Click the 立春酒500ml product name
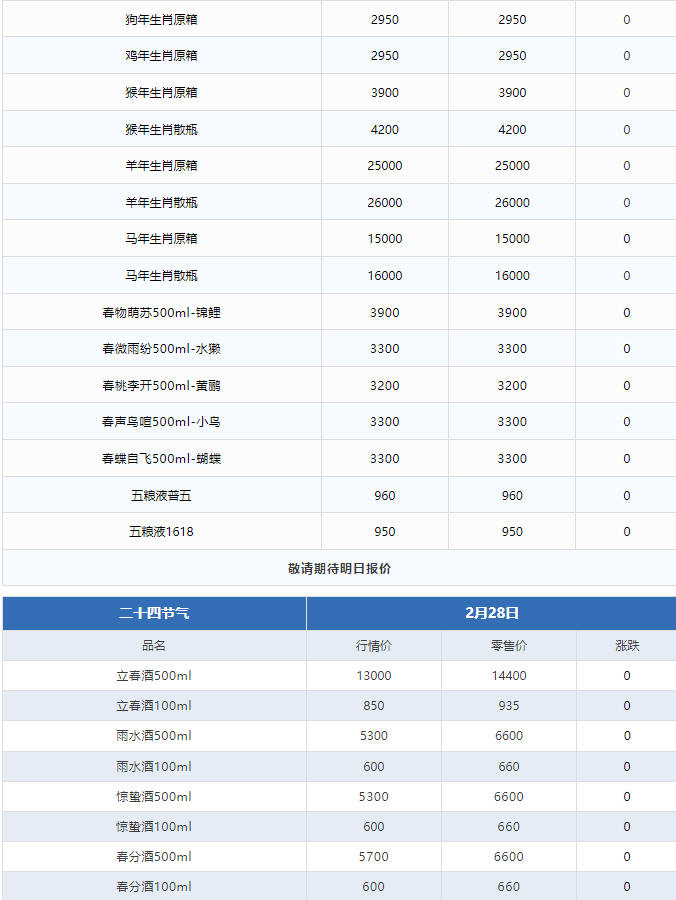The image size is (676, 900). point(154,676)
